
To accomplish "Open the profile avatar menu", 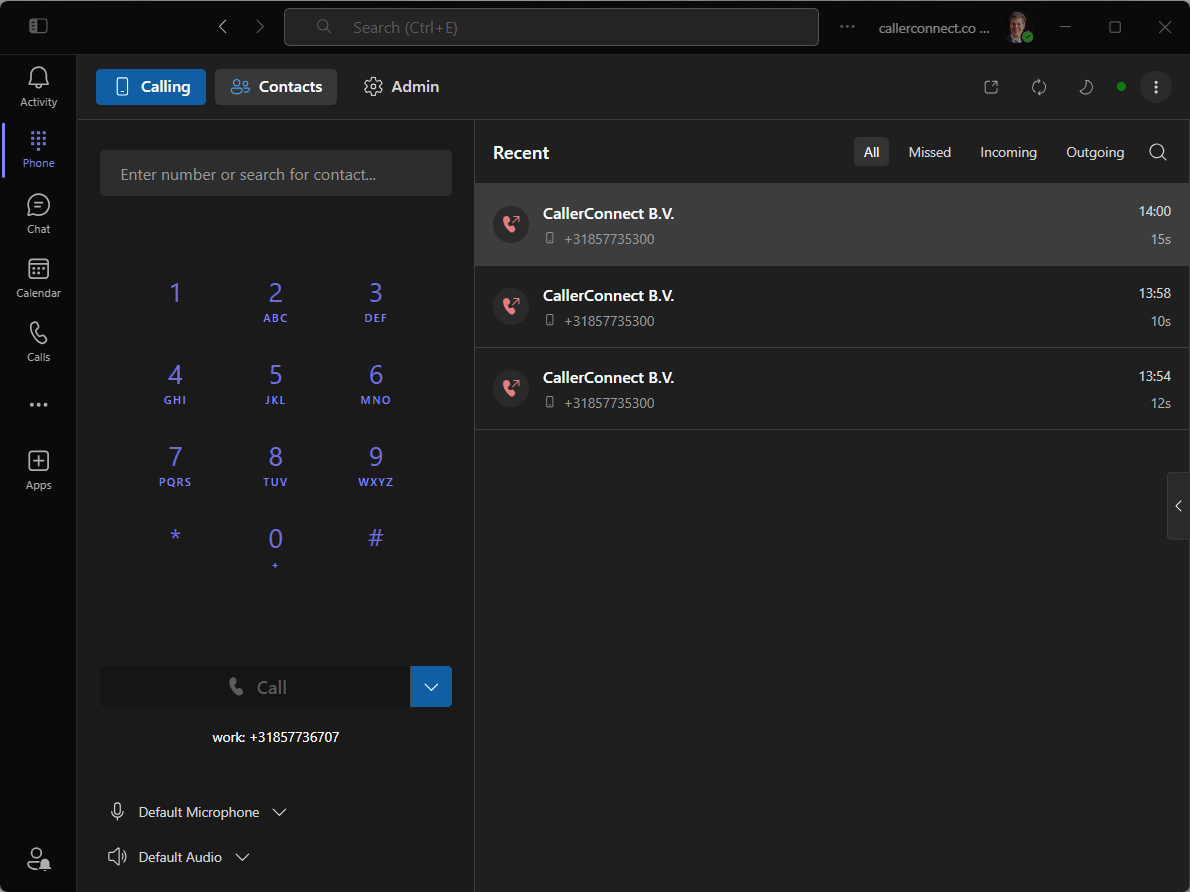I will [x=1018, y=27].
